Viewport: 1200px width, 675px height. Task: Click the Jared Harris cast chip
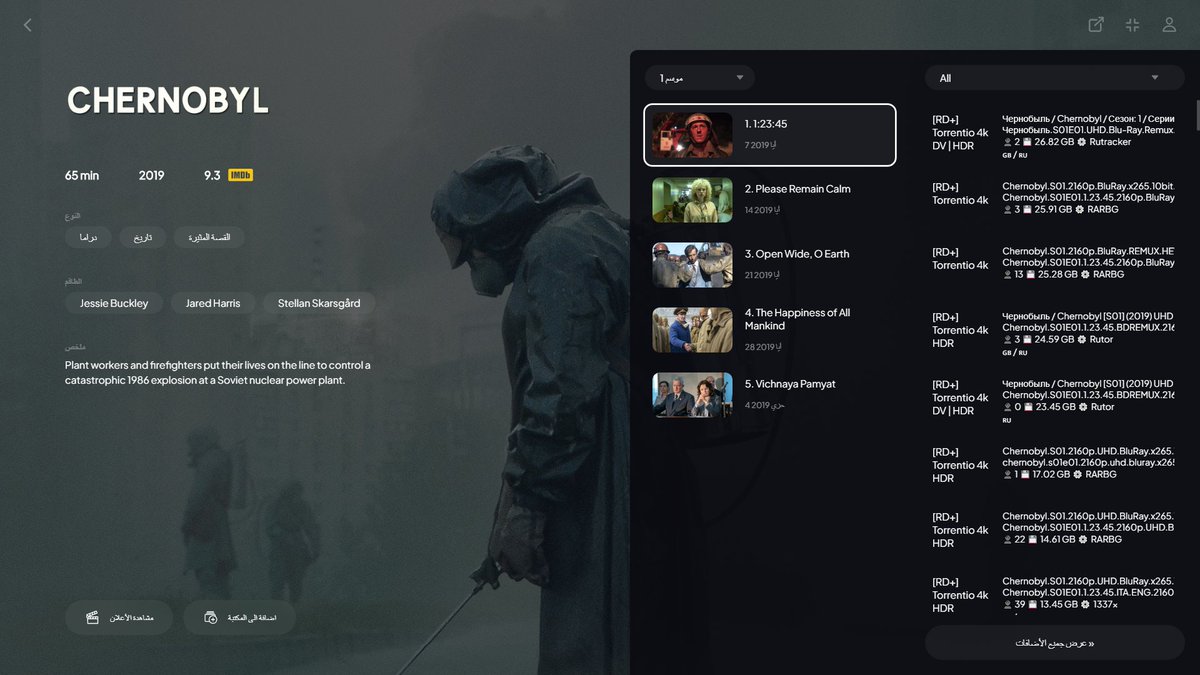tap(213, 303)
